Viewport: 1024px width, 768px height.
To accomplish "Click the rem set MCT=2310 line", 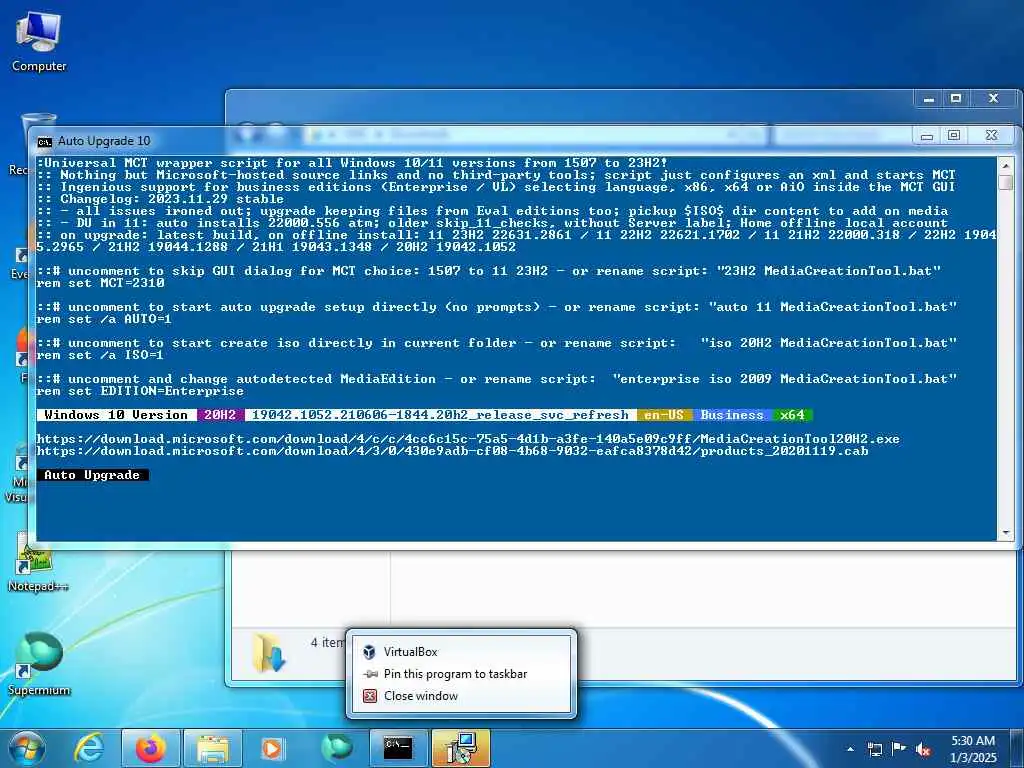I will click(x=101, y=283).
